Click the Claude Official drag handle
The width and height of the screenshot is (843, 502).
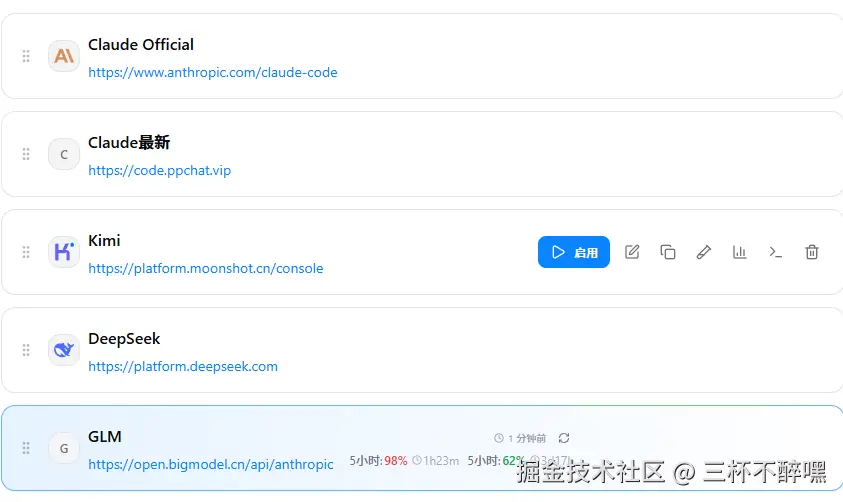click(x=26, y=56)
